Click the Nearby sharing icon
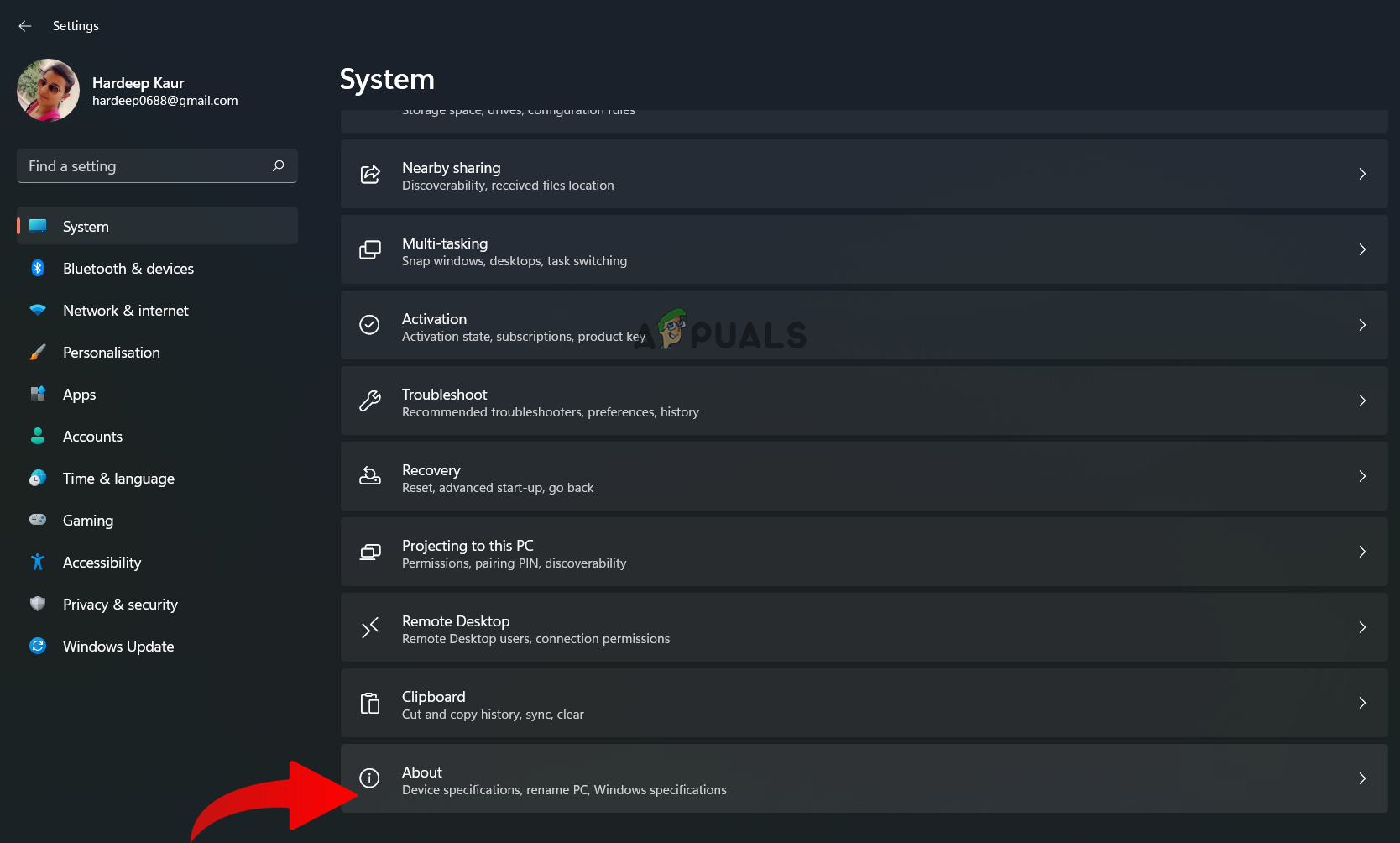 (x=370, y=174)
